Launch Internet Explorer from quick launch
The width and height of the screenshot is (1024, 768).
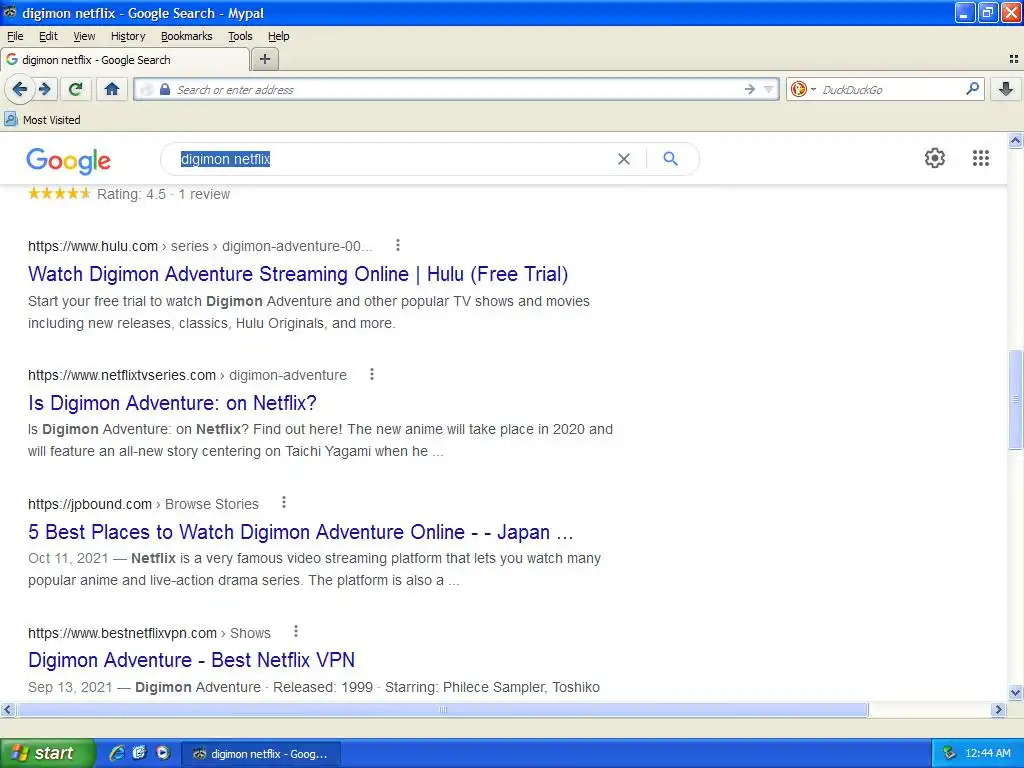click(117, 753)
